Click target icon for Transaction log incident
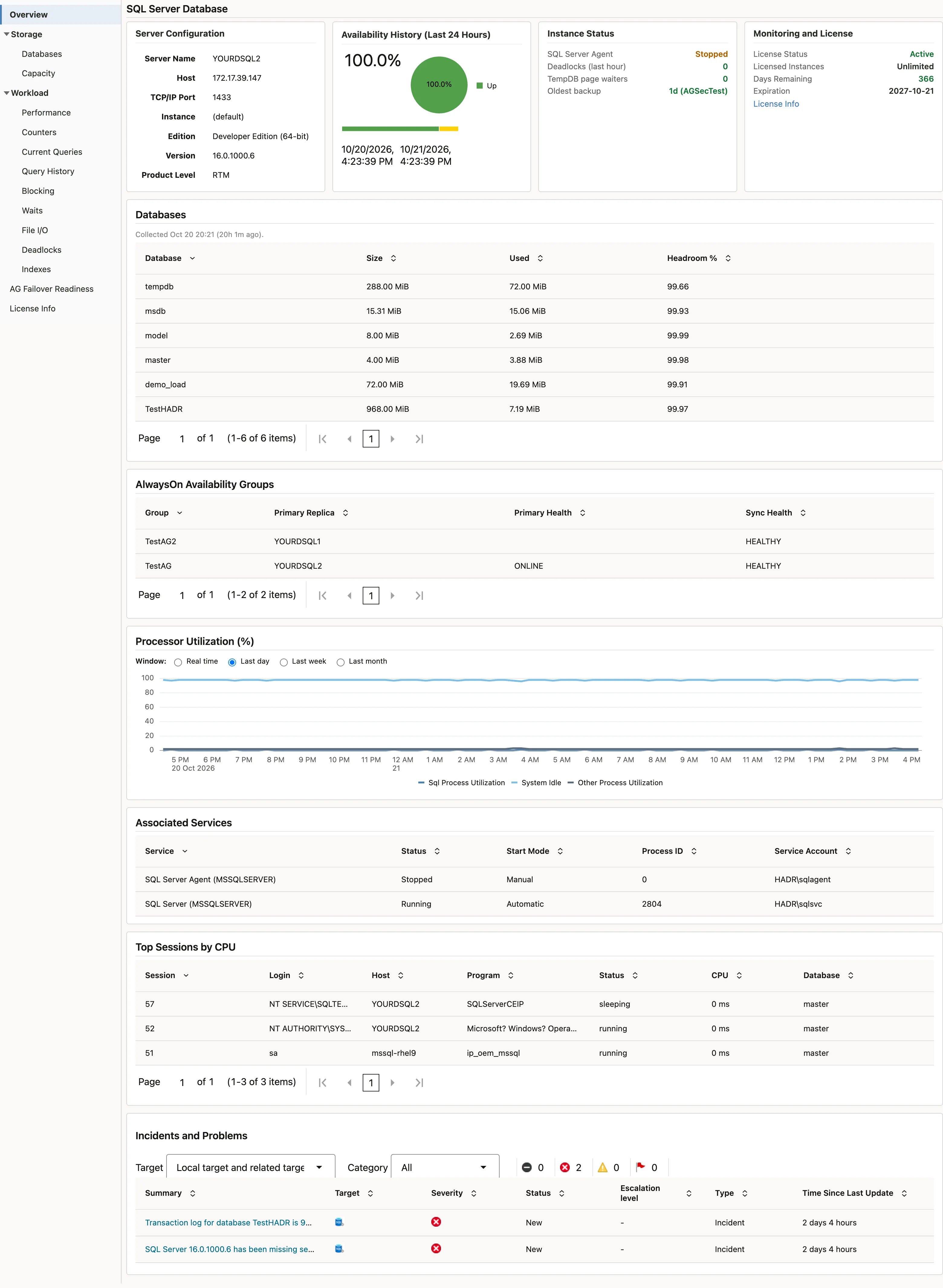 pyautogui.click(x=339, y=1222)
